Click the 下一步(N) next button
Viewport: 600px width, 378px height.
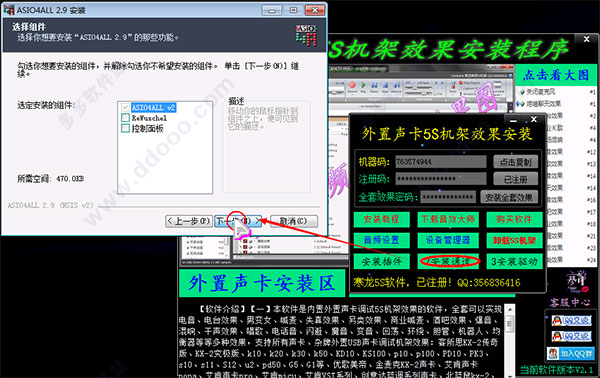tap(238, 221)
